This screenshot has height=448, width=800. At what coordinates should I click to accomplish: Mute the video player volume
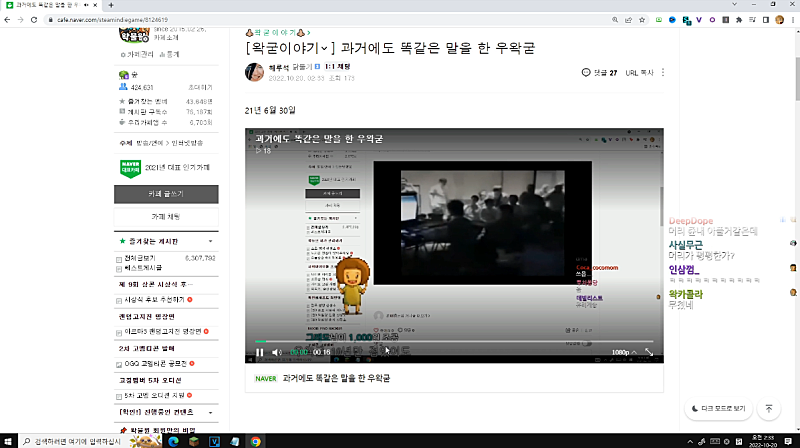coord(277,352)
